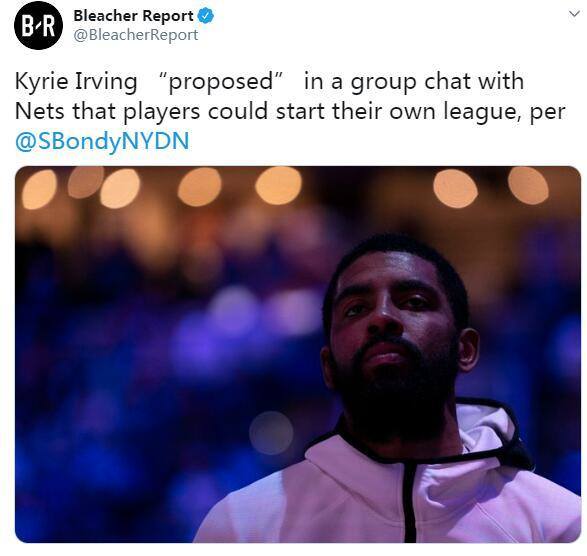Viewport: 587px width, 556px height.
Task: Open the @SBondyNYDN mention link
Action: 102,141
